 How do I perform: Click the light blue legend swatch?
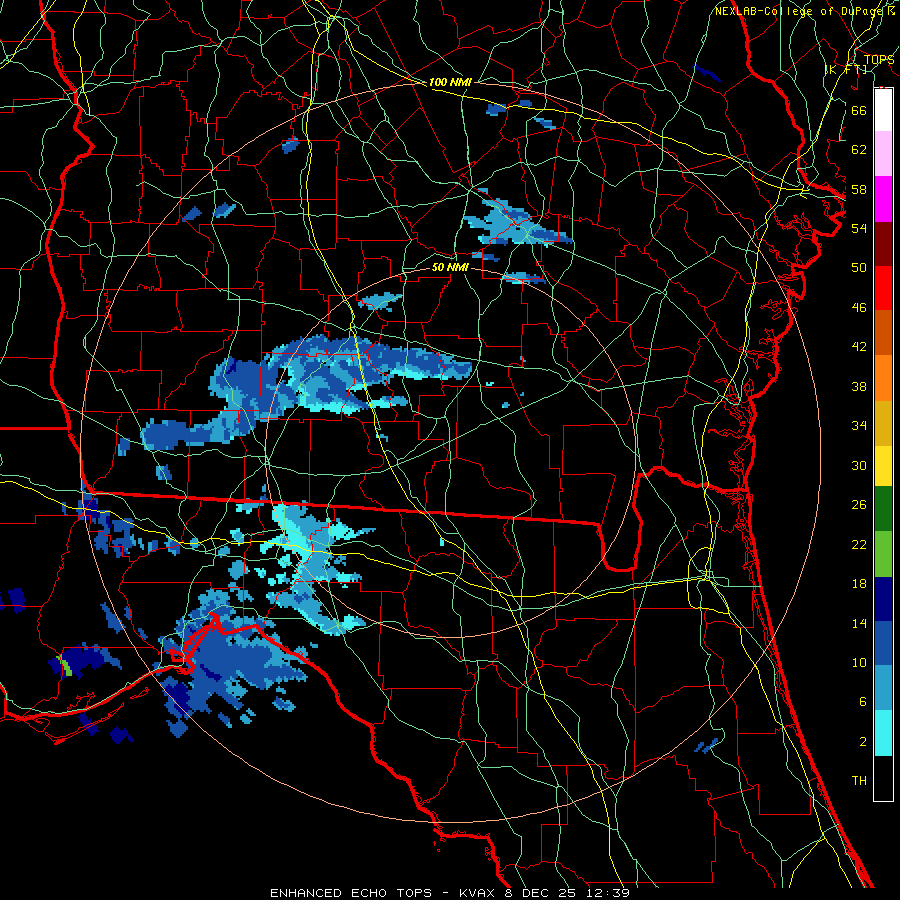click(883, 688)
